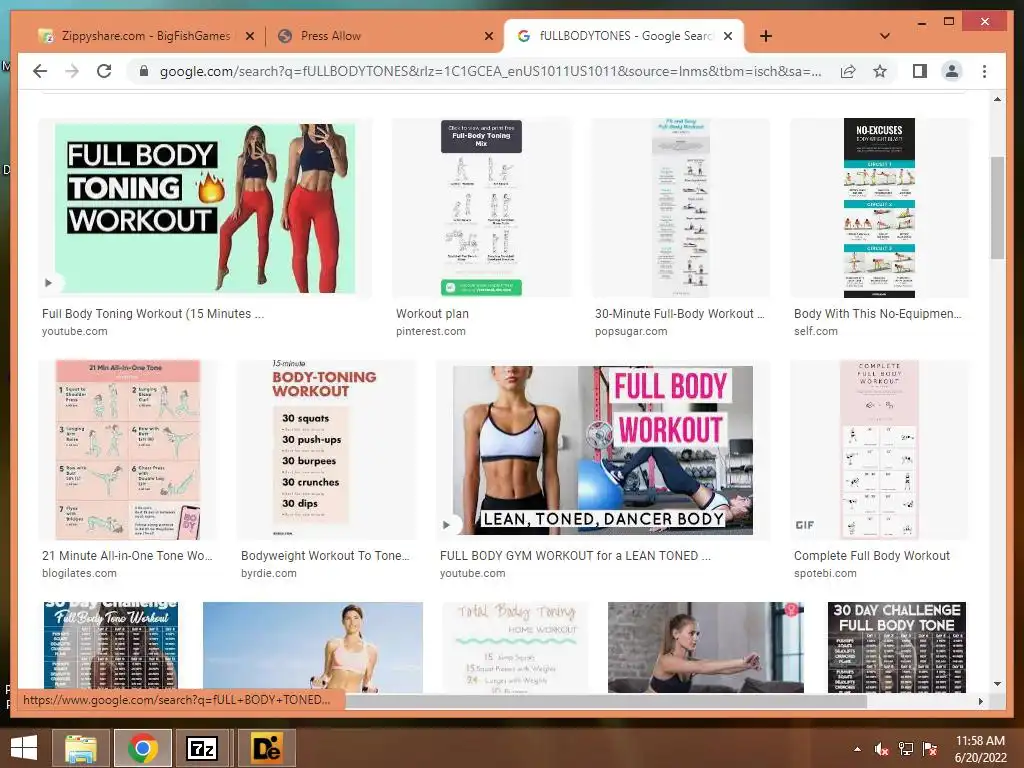Viewport: 1024px width, 768px height.
Task: Open the No-Excuses self.com workout image
Action: (x=879, y=208)
